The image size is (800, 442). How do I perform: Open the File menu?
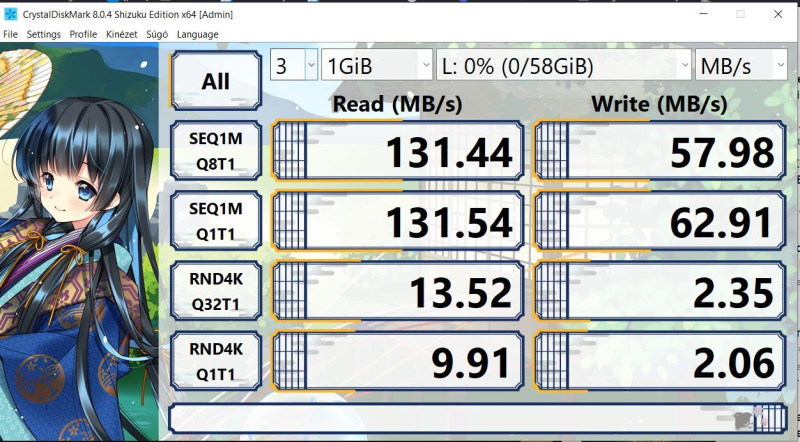coord(10,34)
